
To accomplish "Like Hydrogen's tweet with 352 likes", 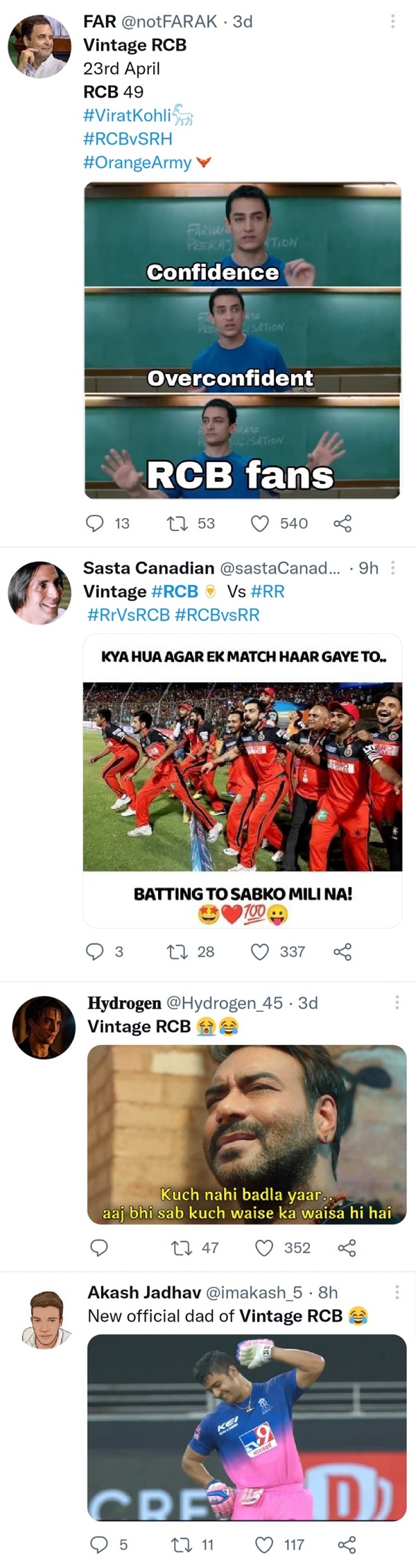I will click(264, 1247).
